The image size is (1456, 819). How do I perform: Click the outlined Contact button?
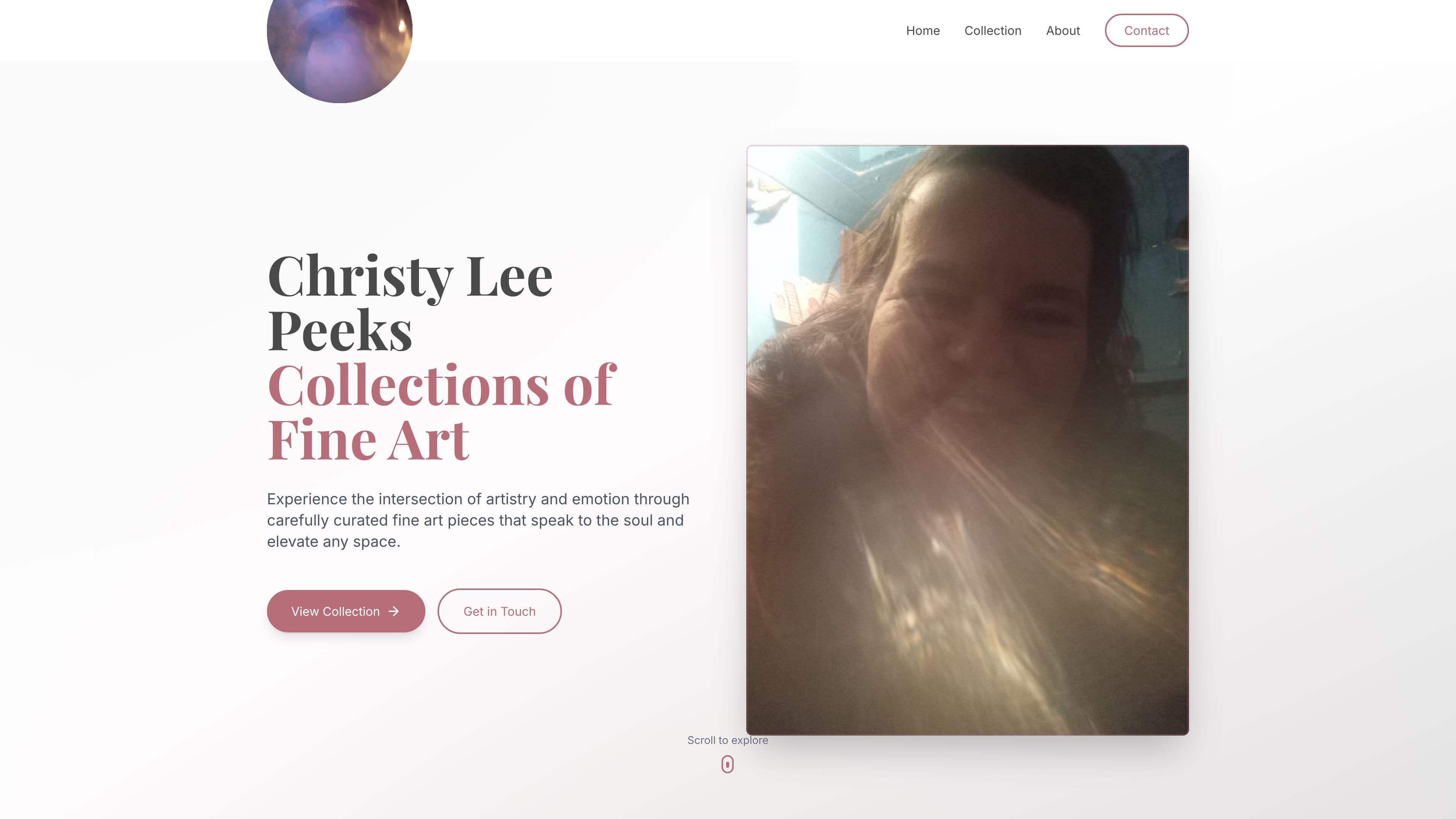pos(1146,30)
